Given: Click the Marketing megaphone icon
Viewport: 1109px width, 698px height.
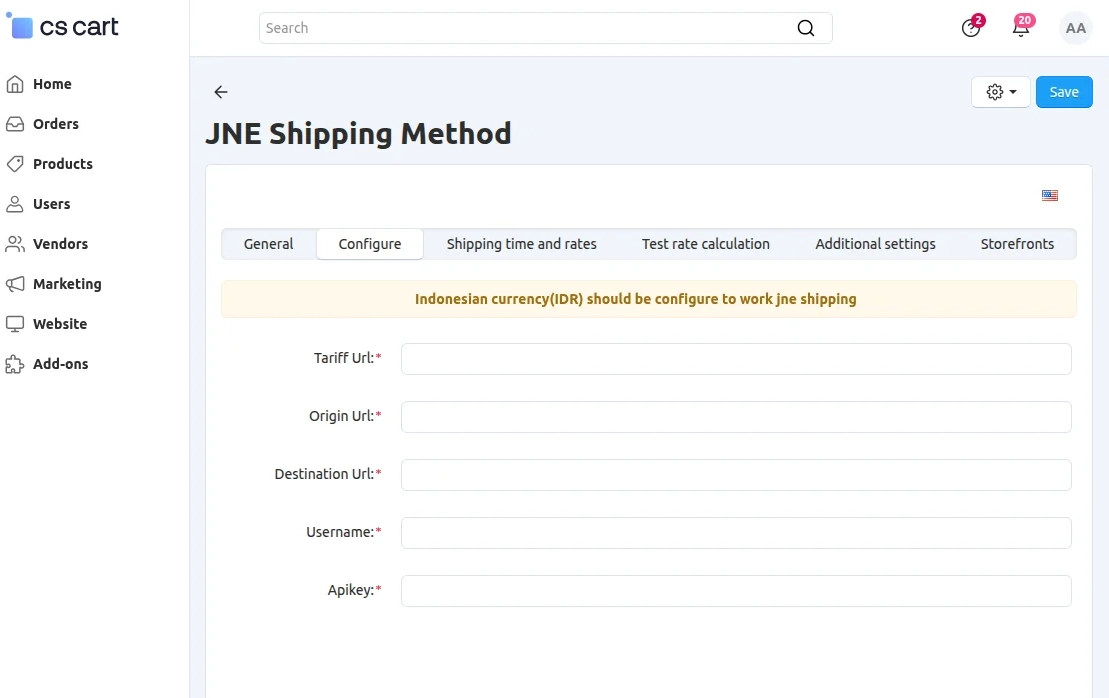Looking at the screenshot, I should point(15,284).
